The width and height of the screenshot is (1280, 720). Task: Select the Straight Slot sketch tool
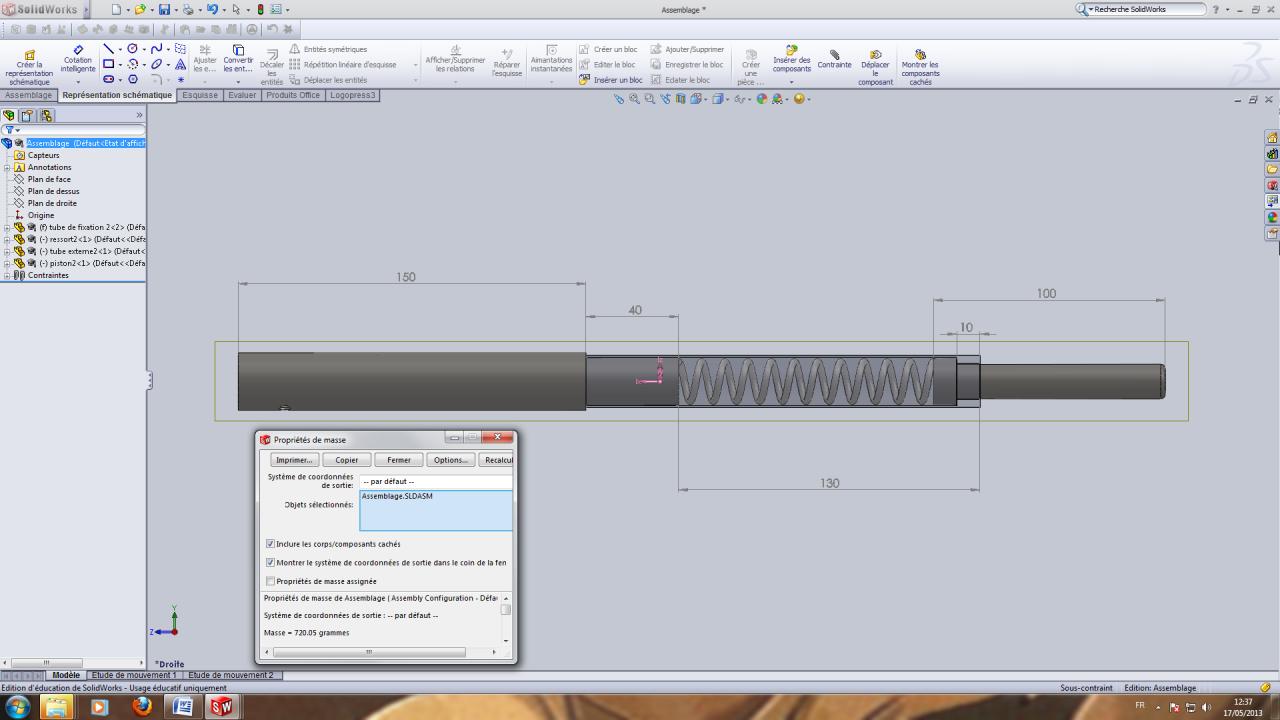(108, 79)
